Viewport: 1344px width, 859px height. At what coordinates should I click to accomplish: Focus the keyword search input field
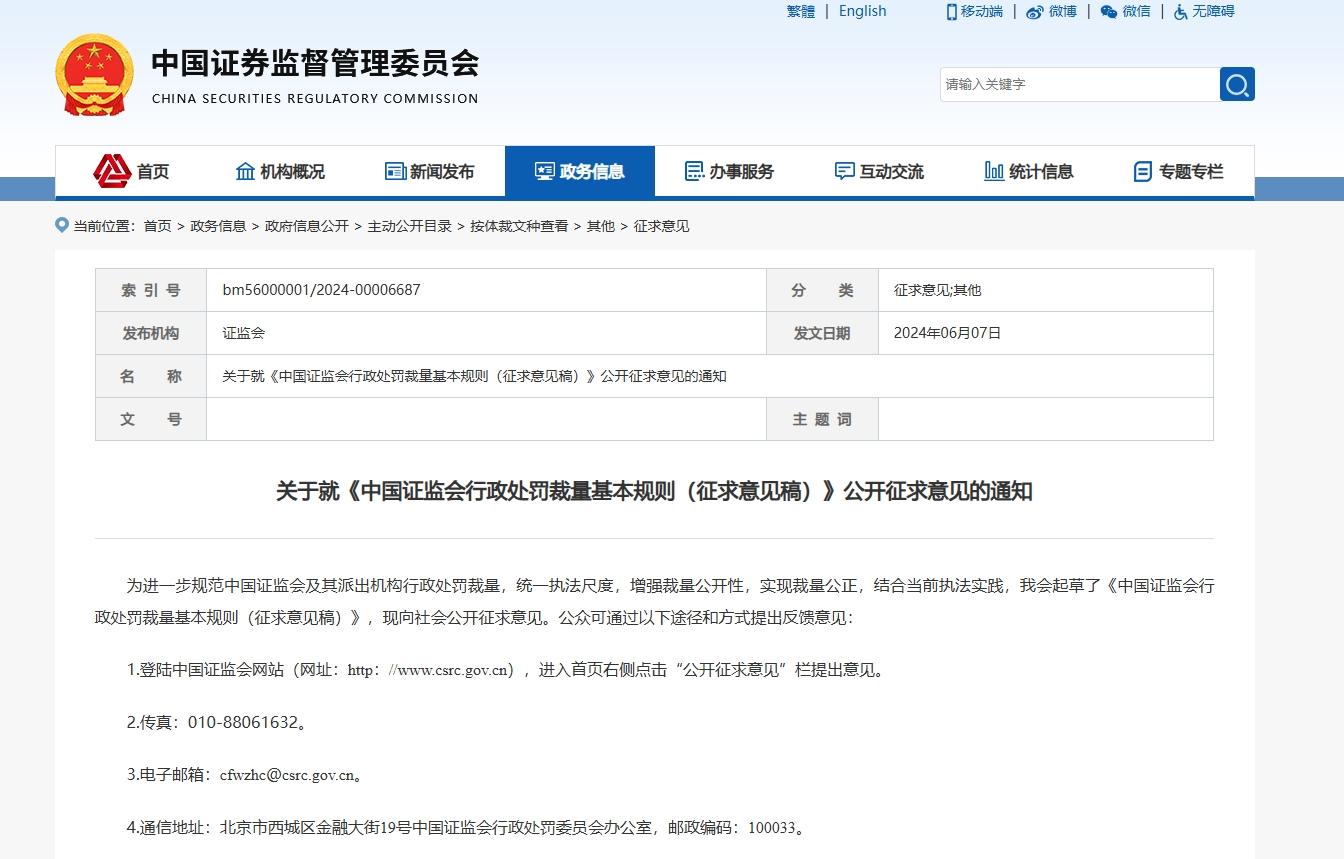coord(1078,85)
